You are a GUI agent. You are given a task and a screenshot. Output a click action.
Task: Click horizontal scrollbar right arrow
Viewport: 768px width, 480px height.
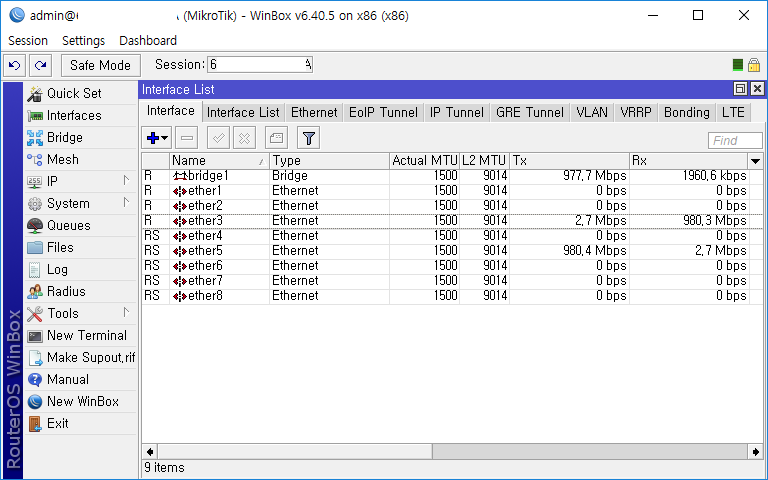click(x=756, y=452)
